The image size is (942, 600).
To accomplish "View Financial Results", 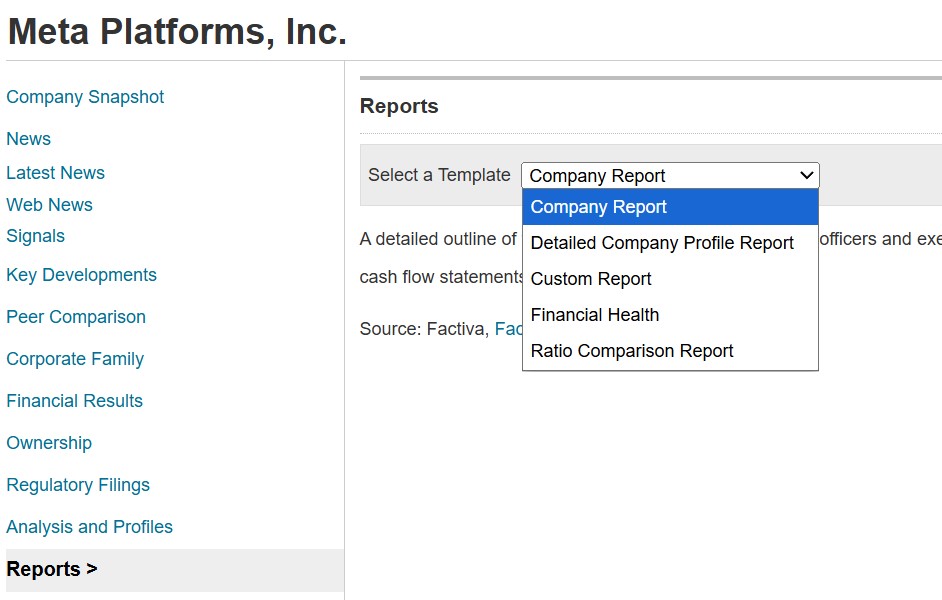I will point(74,401).
